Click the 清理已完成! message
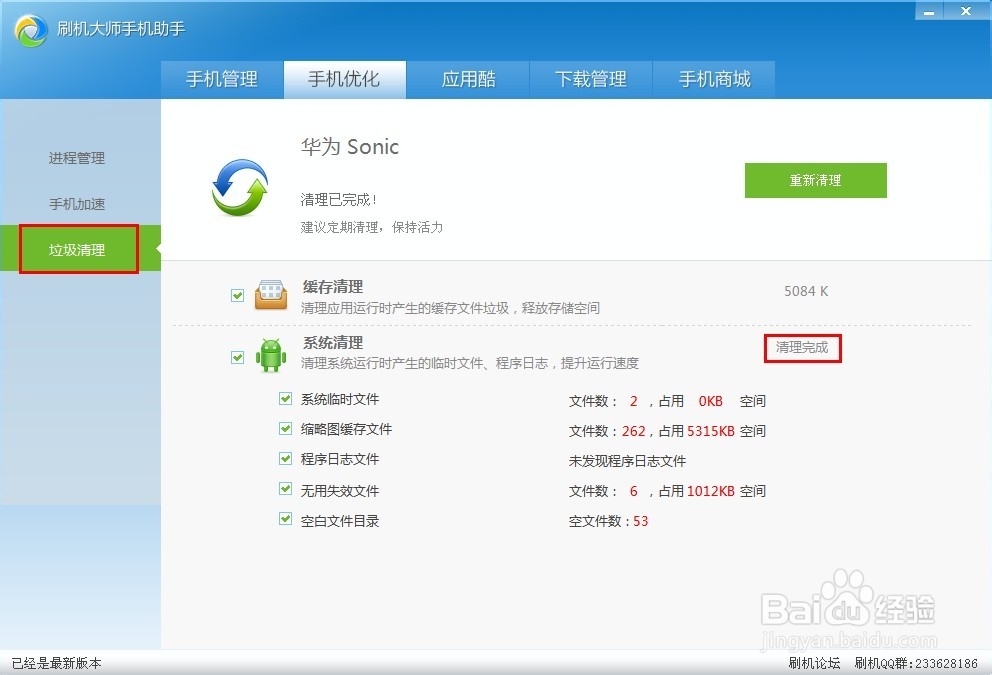992x675 pixels. pyautogui.click(x=338, y=200)
